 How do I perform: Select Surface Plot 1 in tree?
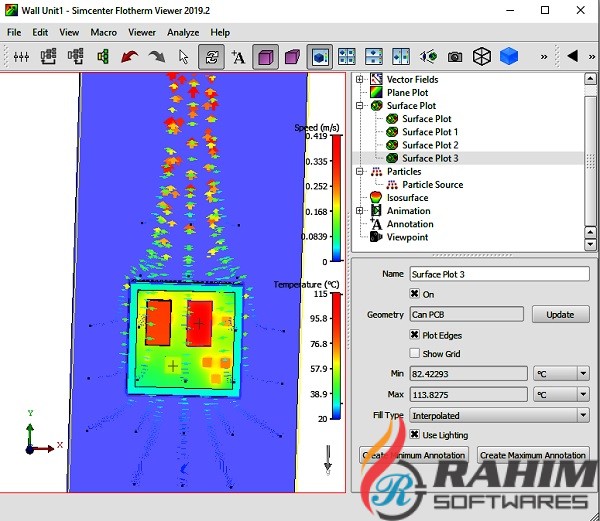coord(430,132)
